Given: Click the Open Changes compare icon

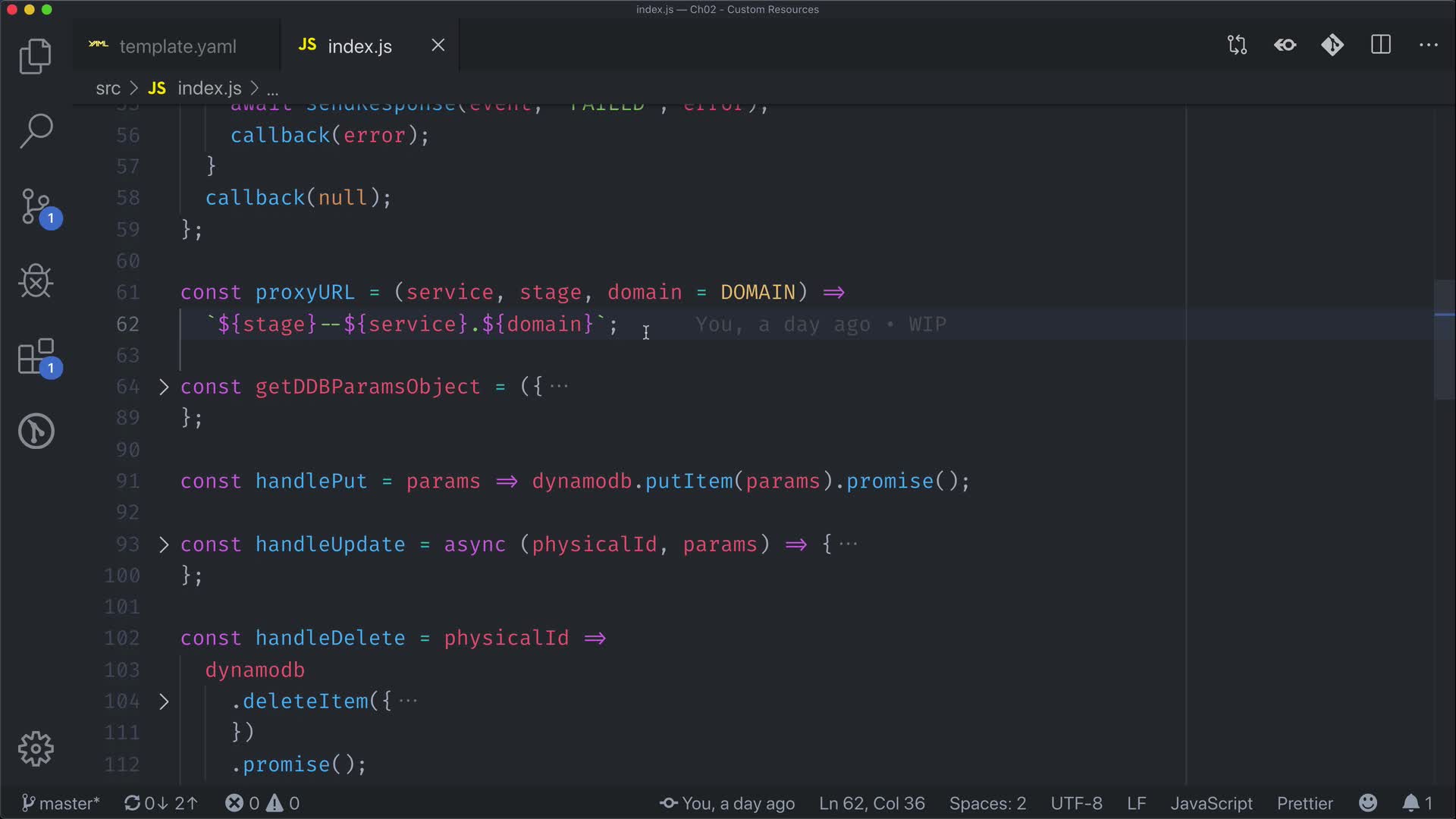Looking at the screenshot, I should (1237, 45).
